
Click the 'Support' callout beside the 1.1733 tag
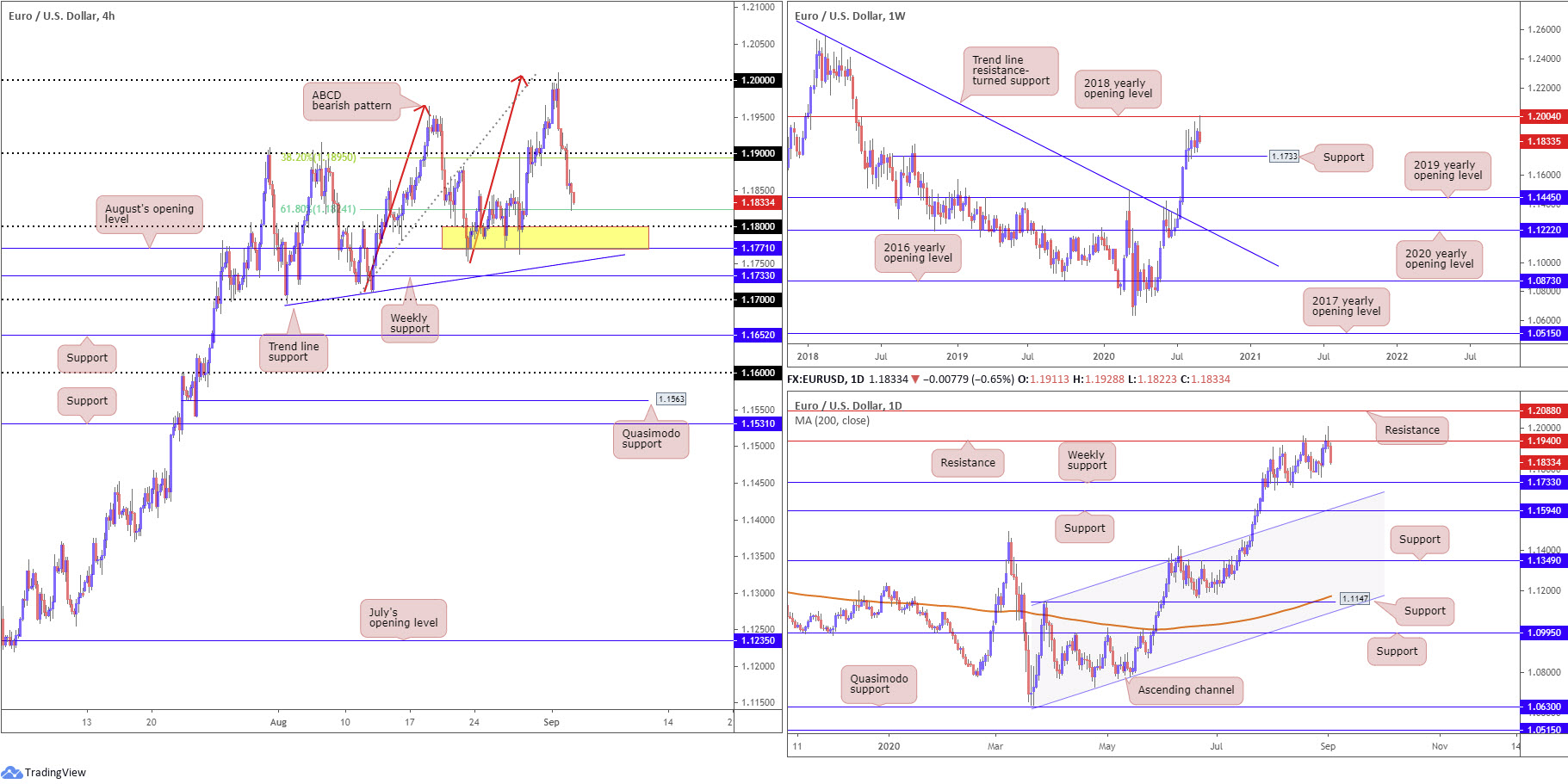1343,157
